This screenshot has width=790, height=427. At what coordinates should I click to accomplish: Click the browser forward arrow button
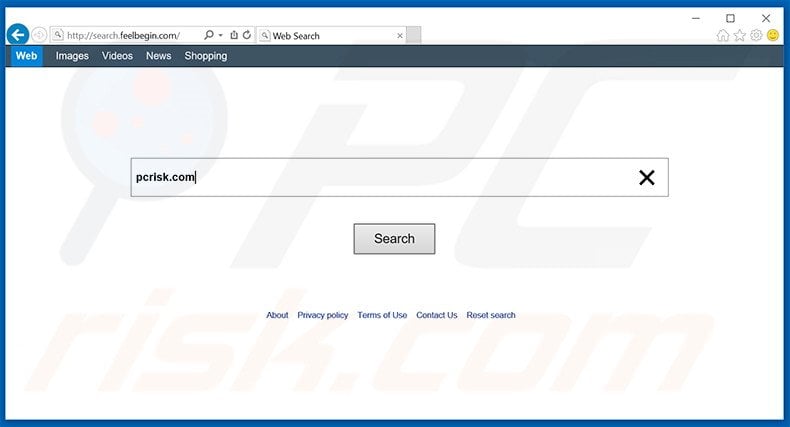coord(39,35)
